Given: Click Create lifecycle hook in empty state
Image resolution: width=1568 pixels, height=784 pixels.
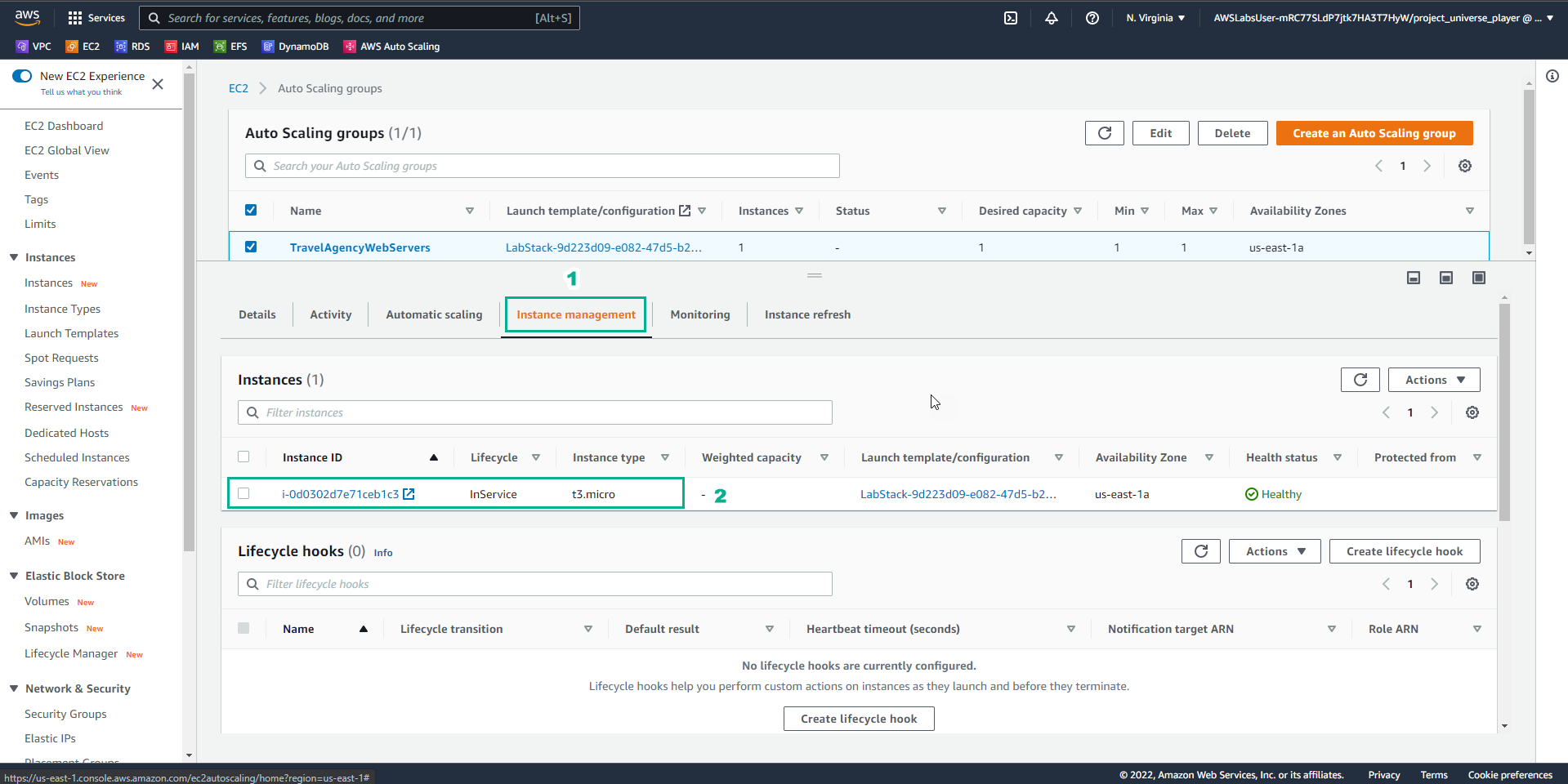Looking at the screenshot, I should coord(859,719).
